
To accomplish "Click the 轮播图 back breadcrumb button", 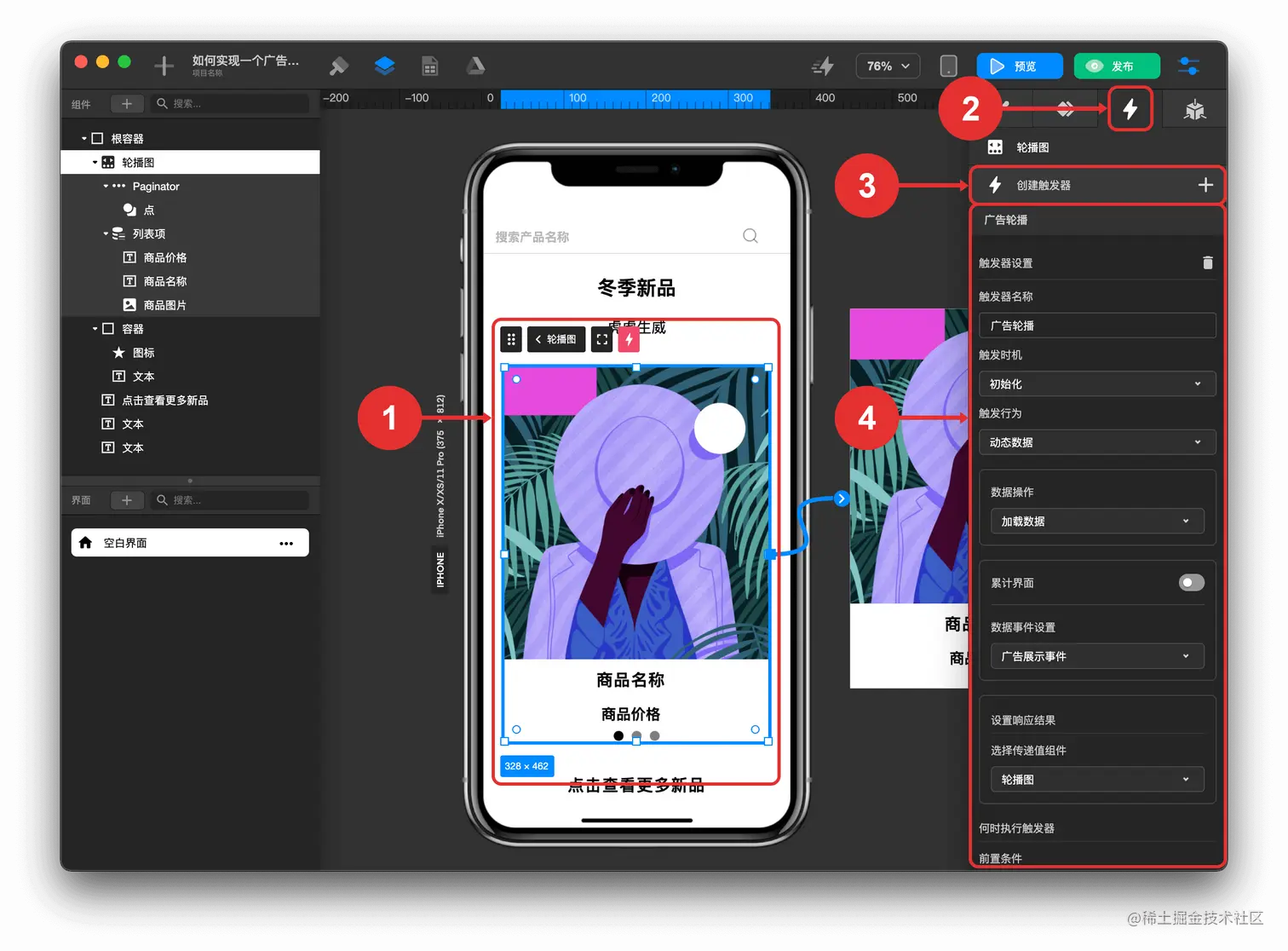I will click(556, 339).
